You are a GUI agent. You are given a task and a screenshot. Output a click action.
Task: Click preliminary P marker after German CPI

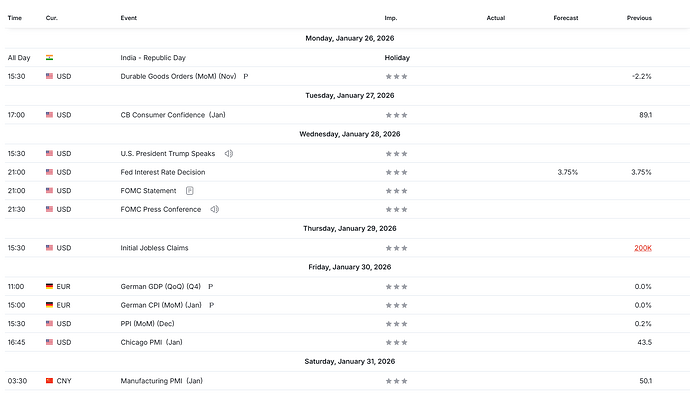(211, 305)
